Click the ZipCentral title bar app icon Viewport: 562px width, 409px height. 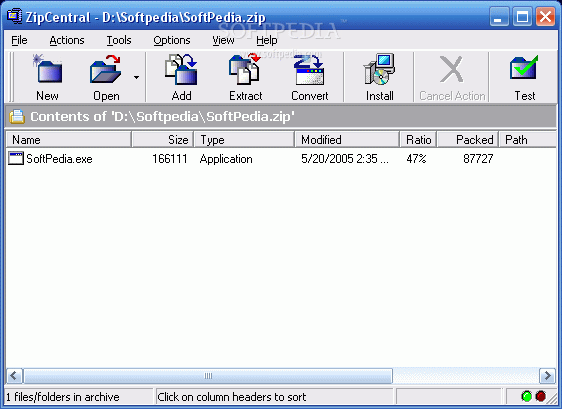pyautogui.click(x=14, y=16)
